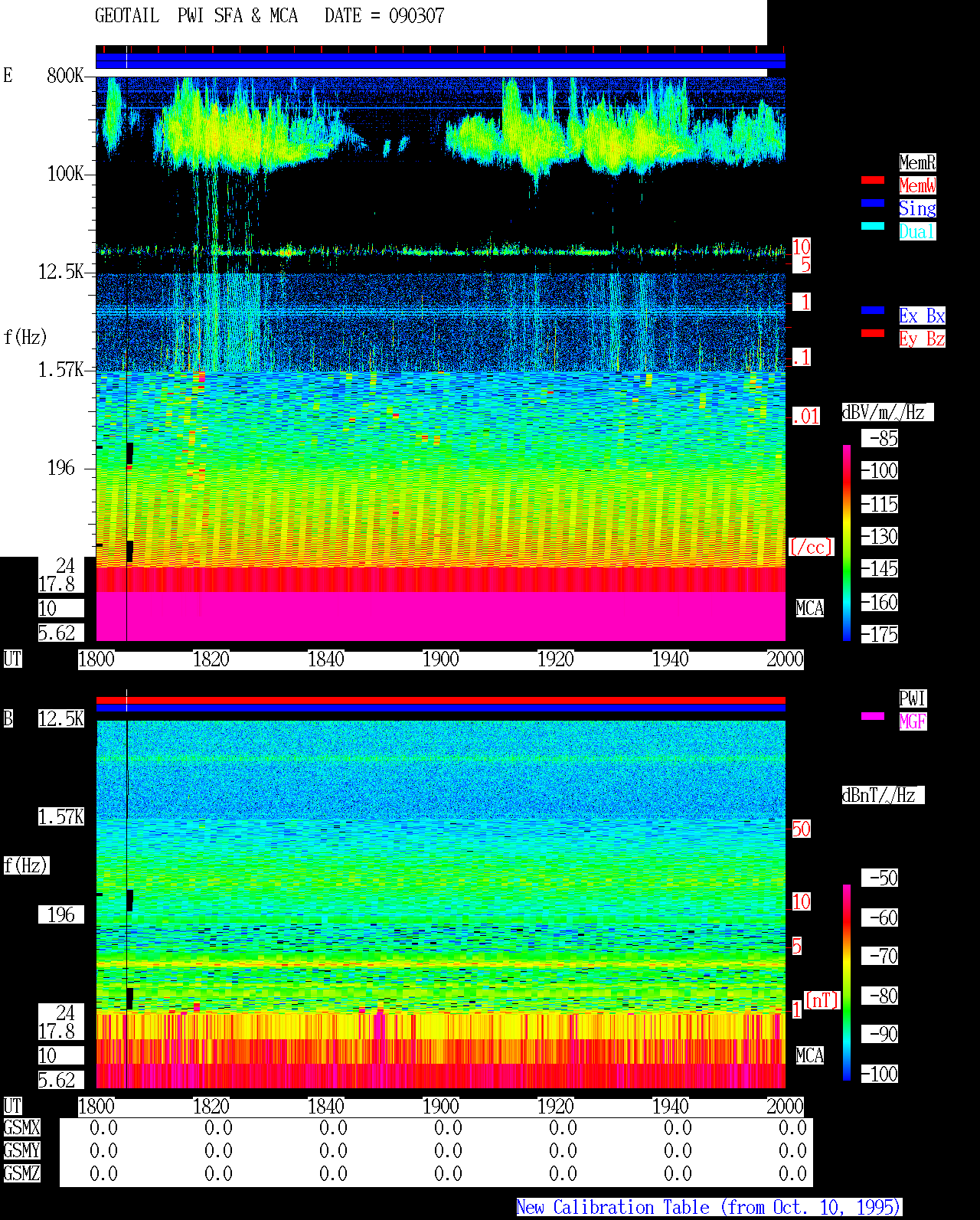The width and height of the screenshot is (980, 1220).
Task: Click the dBV/m/√Hz unit label
Action: click(887, 412)
